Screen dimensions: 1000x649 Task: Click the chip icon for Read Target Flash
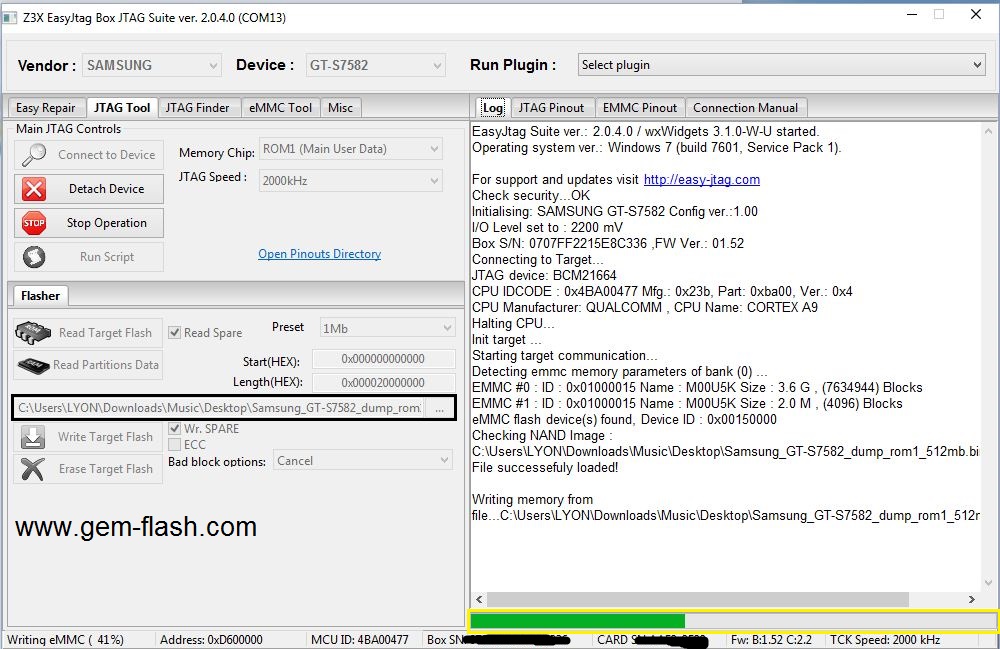(33, 333)
